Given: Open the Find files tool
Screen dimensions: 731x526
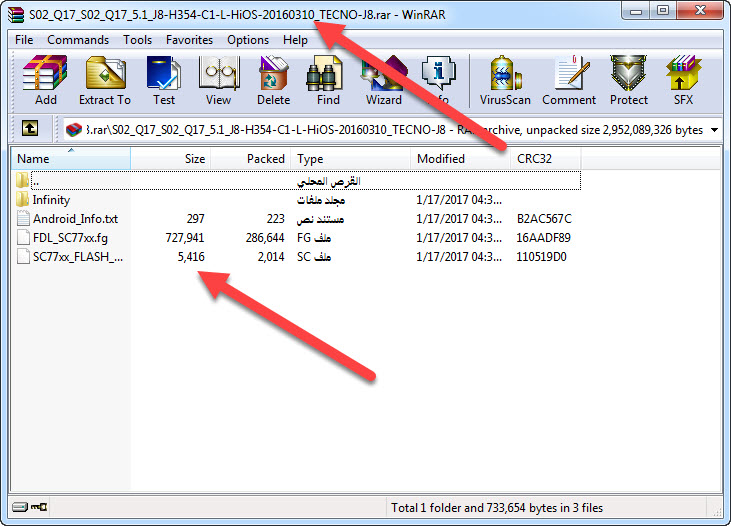Looking at the screenshot, I should tap(328, 80).
